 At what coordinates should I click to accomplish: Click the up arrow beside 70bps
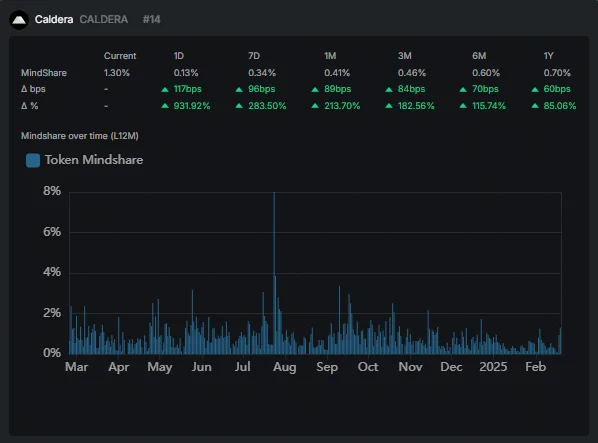point(463,90)
